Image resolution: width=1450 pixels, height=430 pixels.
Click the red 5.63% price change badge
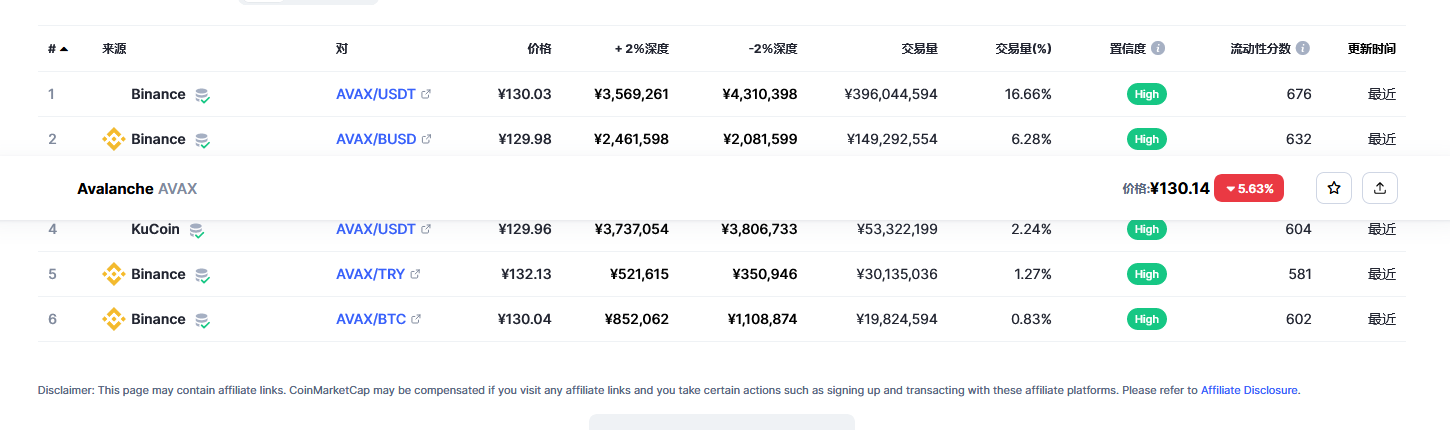click(x=1249, y=188)
